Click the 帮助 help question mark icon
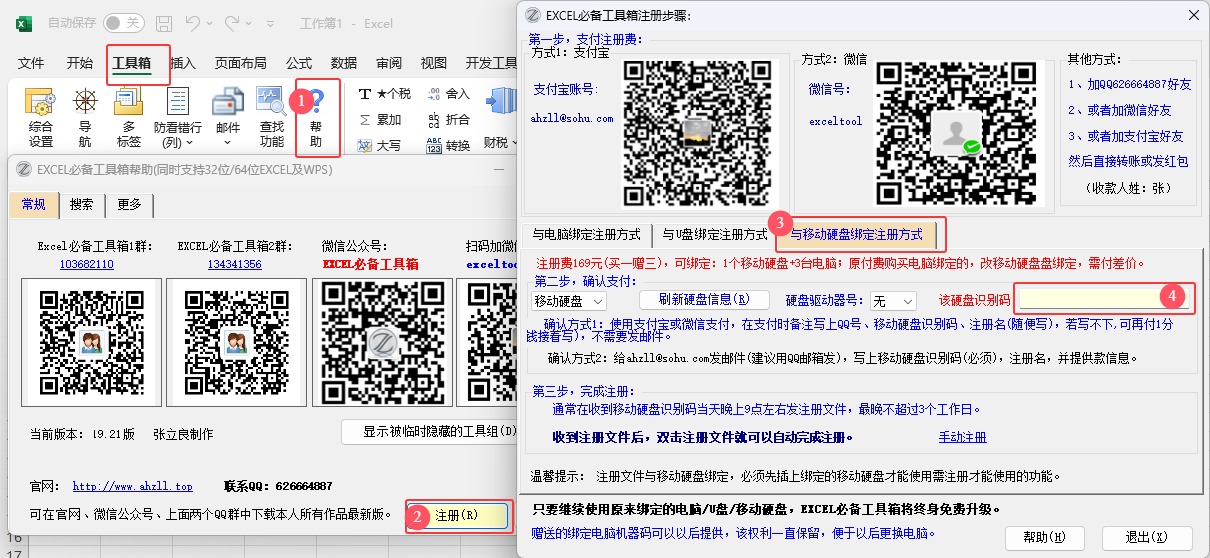This screenshot has width=1210, height=558. coord(316,102)
